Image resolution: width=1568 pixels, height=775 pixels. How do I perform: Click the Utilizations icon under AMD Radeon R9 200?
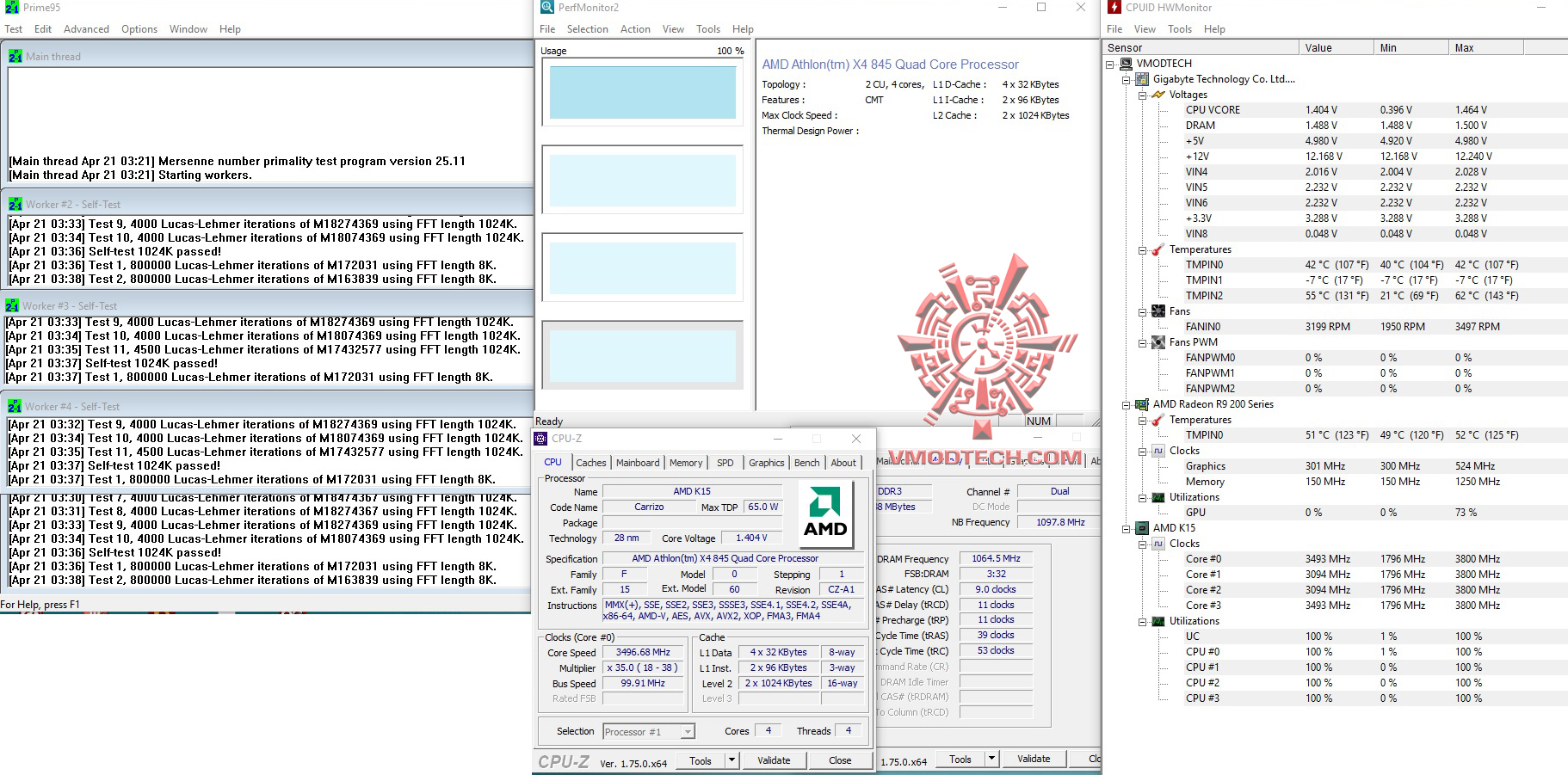[x=1158, y=497]
